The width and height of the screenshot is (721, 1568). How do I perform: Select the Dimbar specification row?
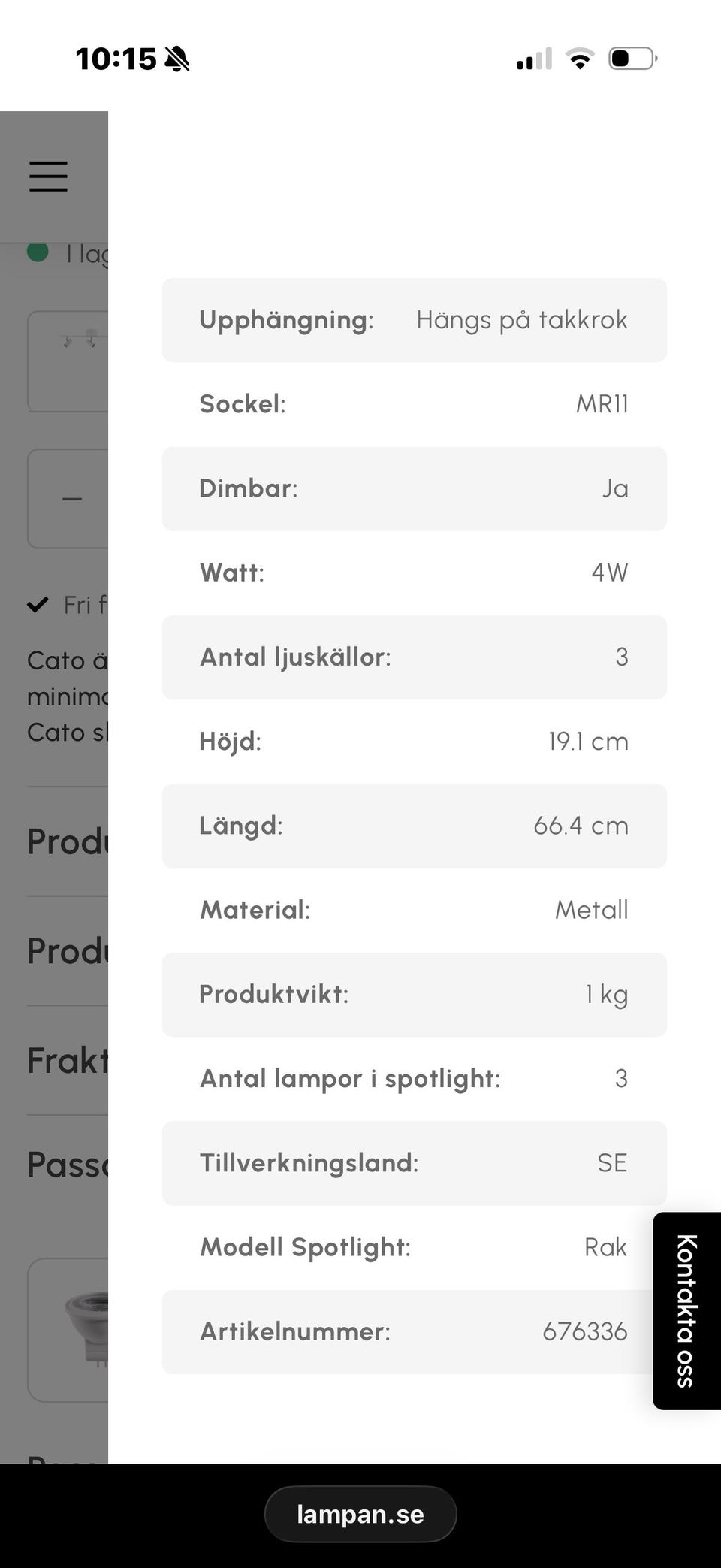point(414,488)
